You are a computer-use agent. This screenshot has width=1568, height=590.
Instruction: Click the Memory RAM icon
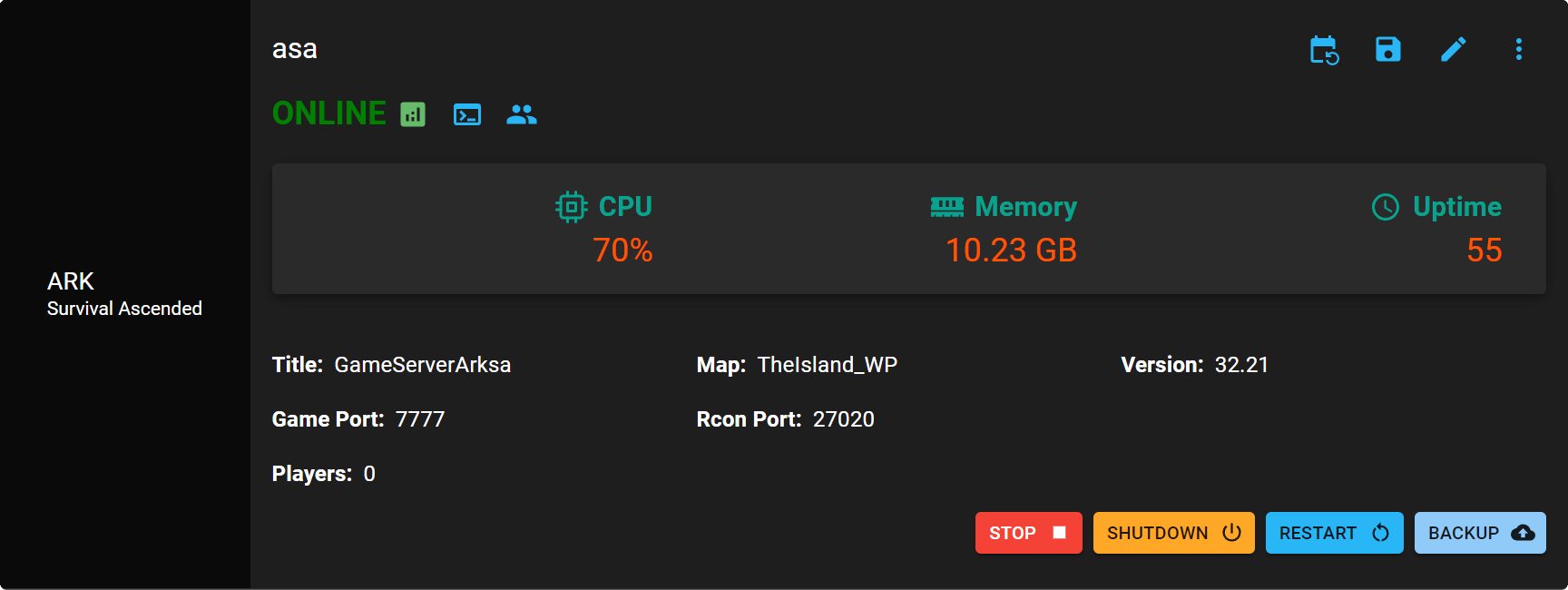point(946,207)
